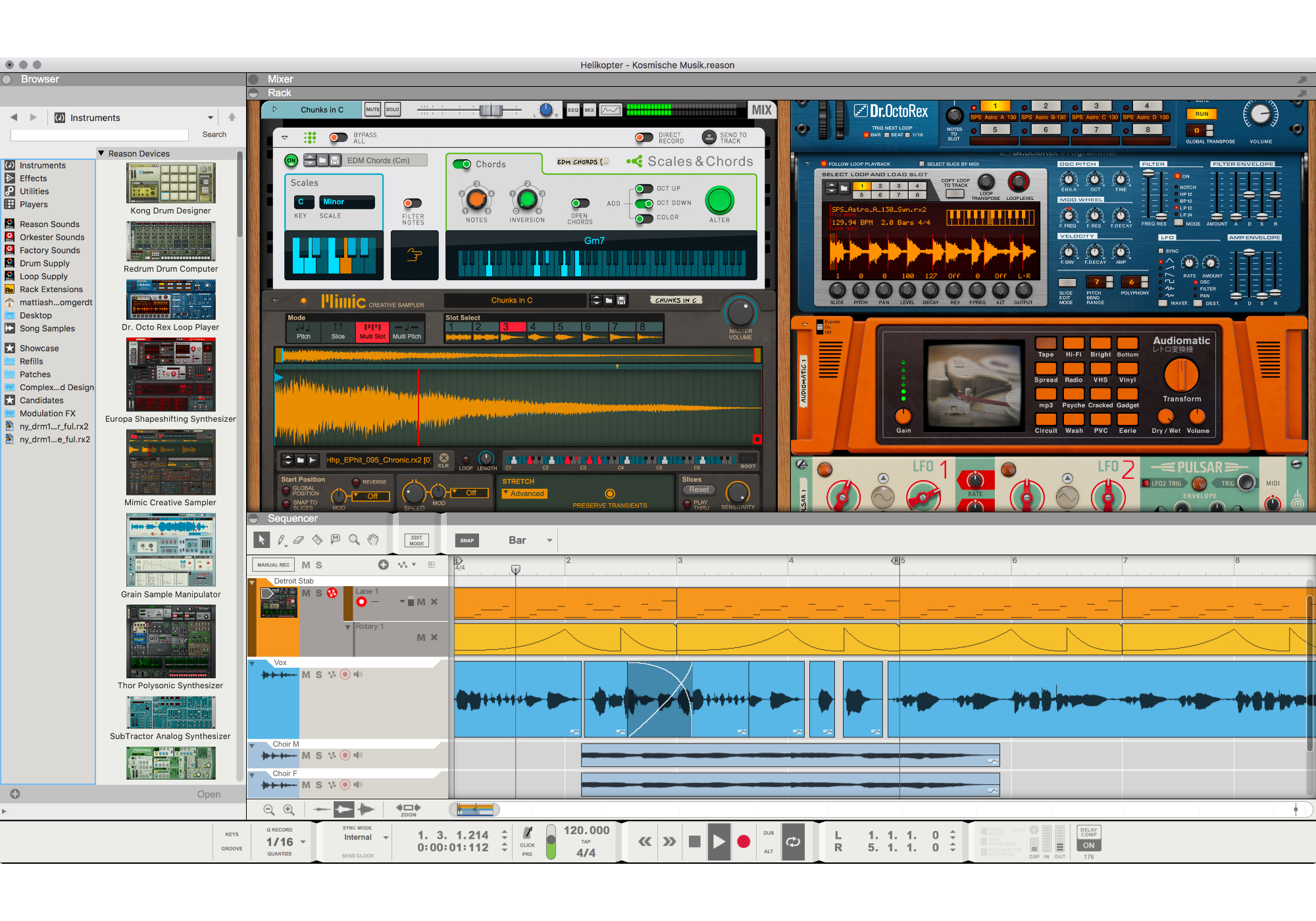This screenshot has width=1316, height=921.
Task: Toggle the COLOR switch in Scales & Chords
Action: coord(644,218)
